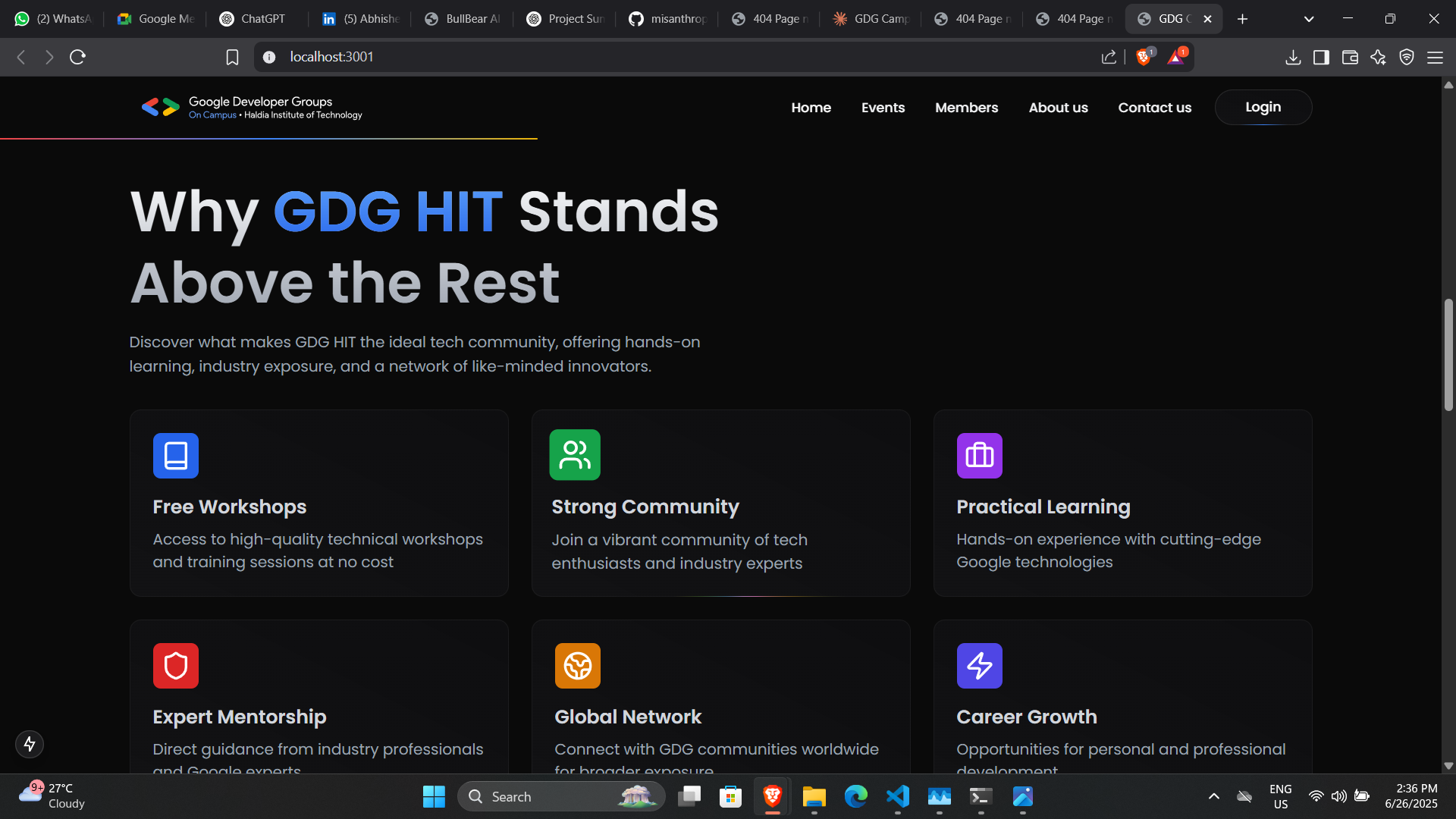Switch to the Google Meet tab

(155, 19)
